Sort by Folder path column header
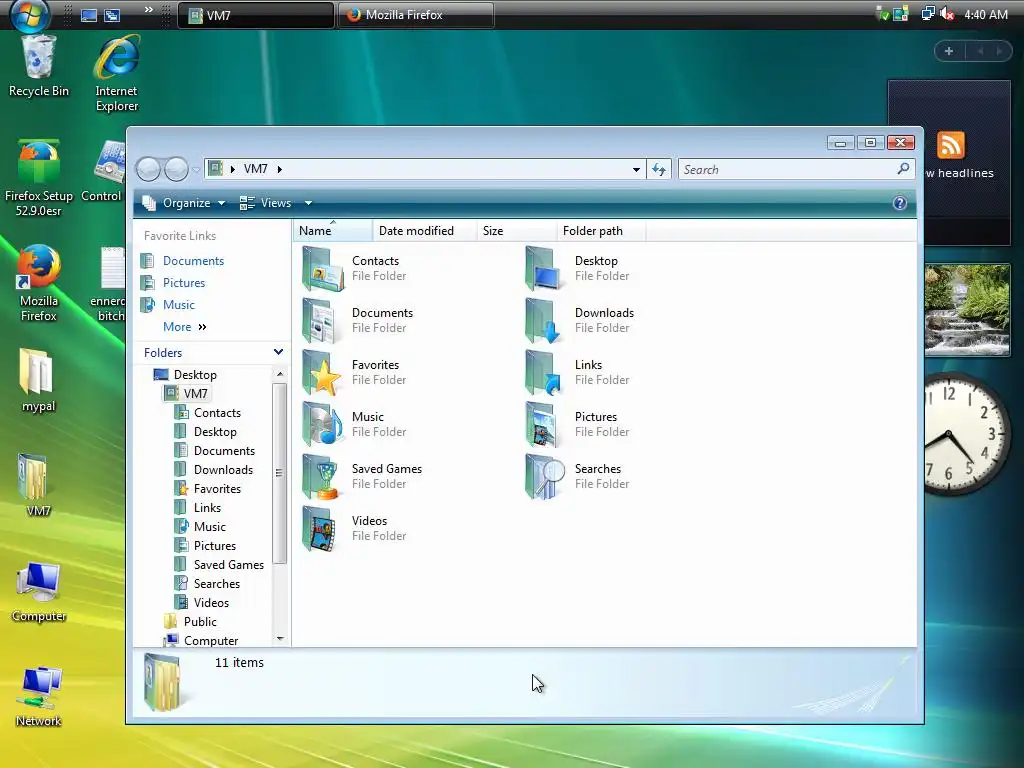Image resolution: width=1024 pixels, height=768 pixels. point(600,231)
